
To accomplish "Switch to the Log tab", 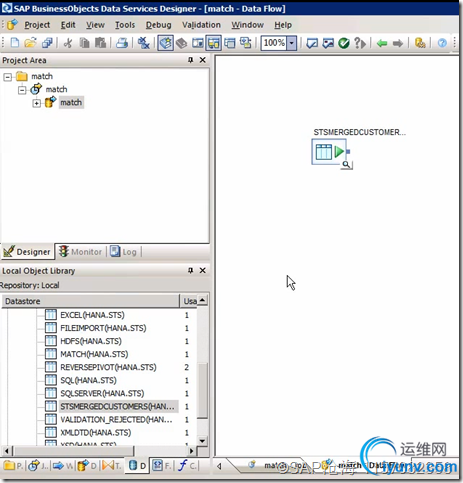I will (124, 252).
